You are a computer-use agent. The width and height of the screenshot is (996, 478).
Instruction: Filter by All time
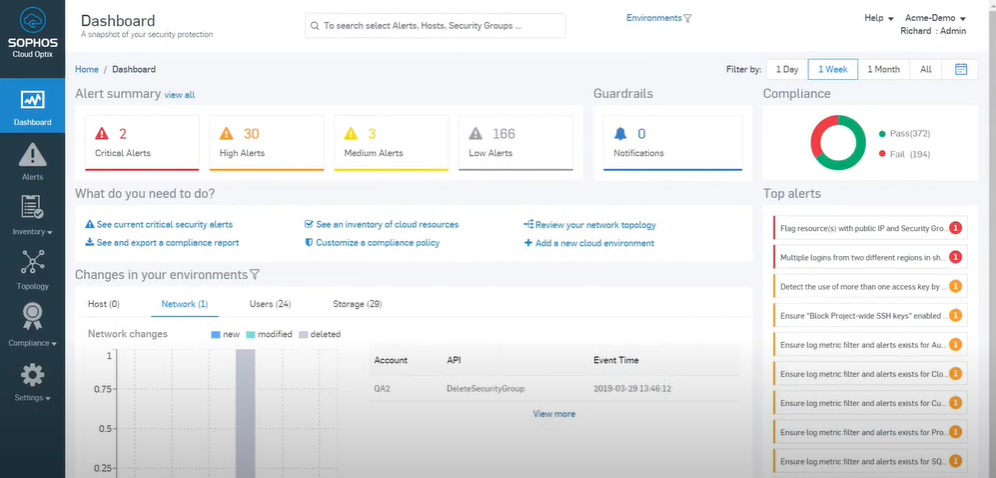[926, 69]
